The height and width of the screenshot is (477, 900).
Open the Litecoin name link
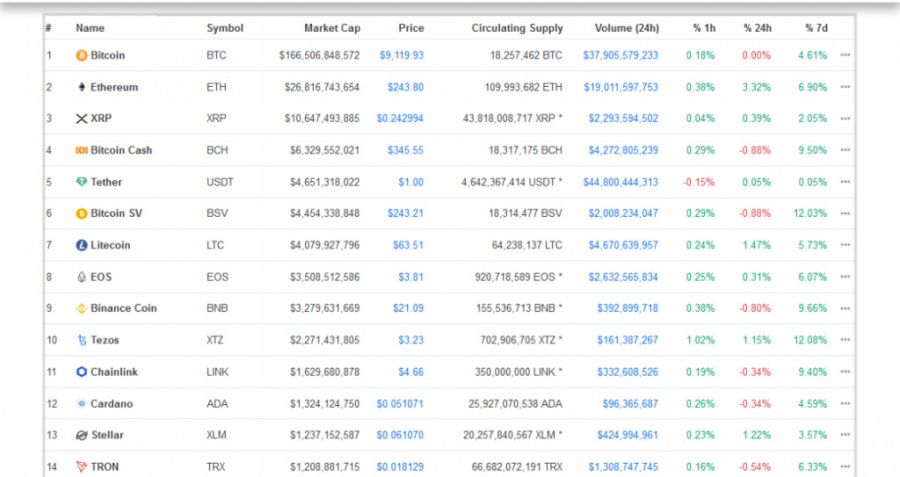pyautogui.click(x=110, y=245)
